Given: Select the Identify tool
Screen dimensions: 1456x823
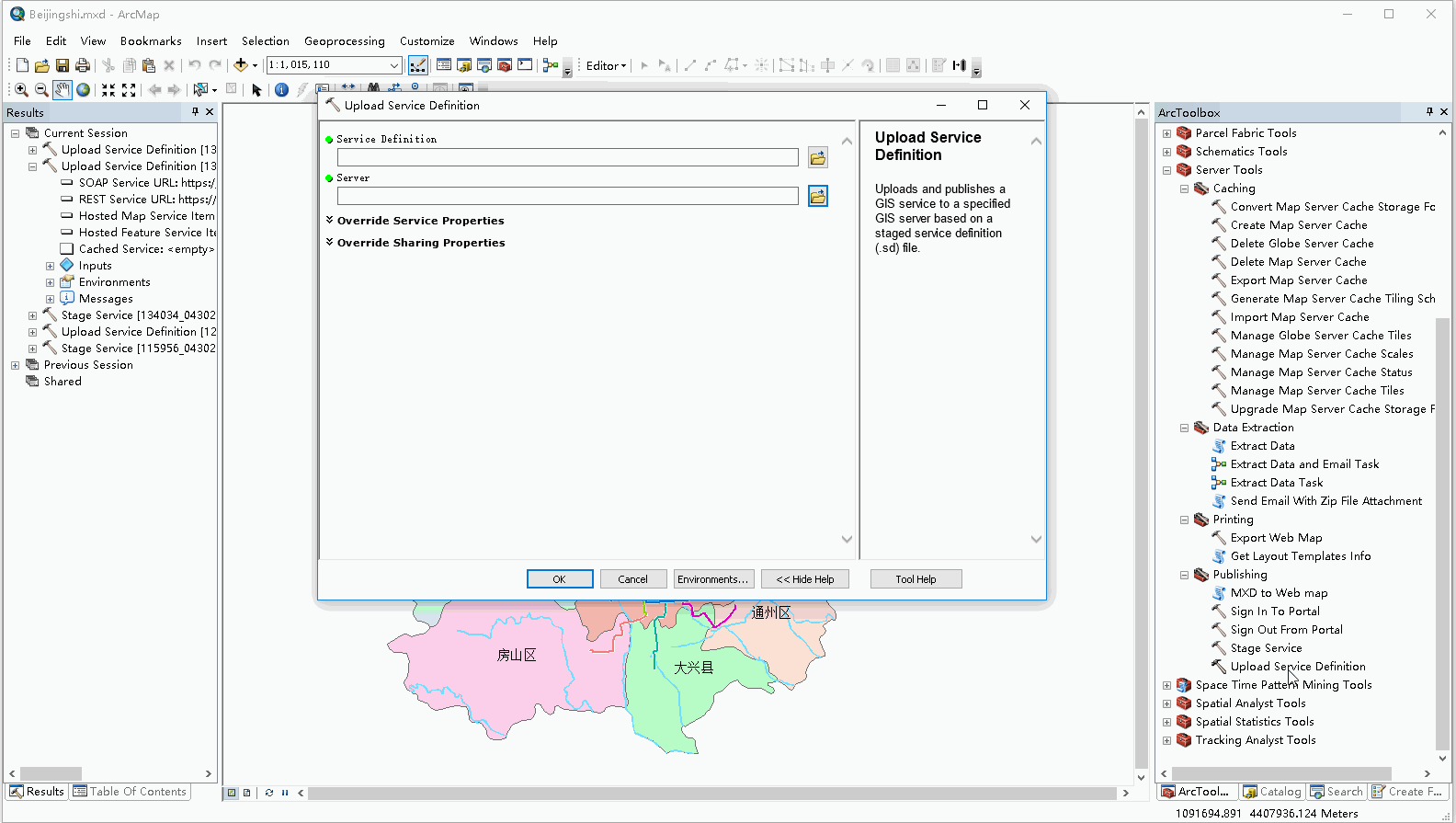Looking at the screenshot, I should coord(281,89).
